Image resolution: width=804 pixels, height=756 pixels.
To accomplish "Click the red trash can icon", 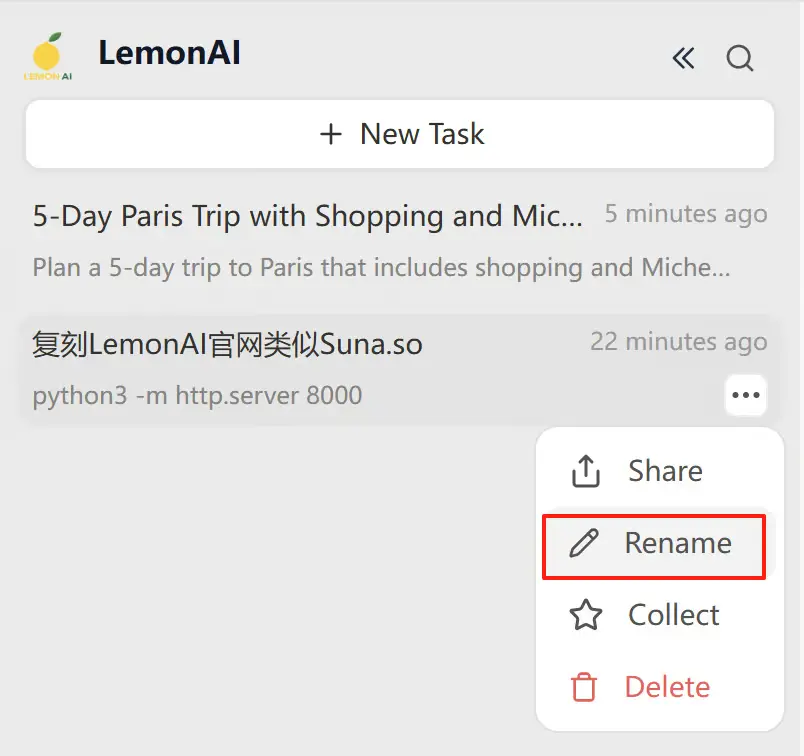I will tap(584, 687).
